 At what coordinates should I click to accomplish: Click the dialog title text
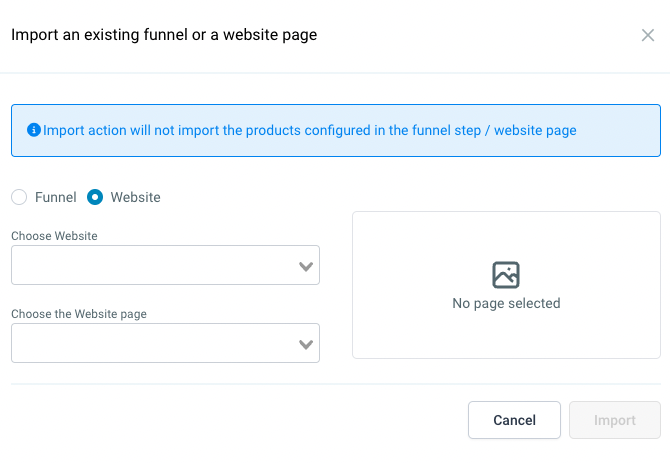(164, 35)
